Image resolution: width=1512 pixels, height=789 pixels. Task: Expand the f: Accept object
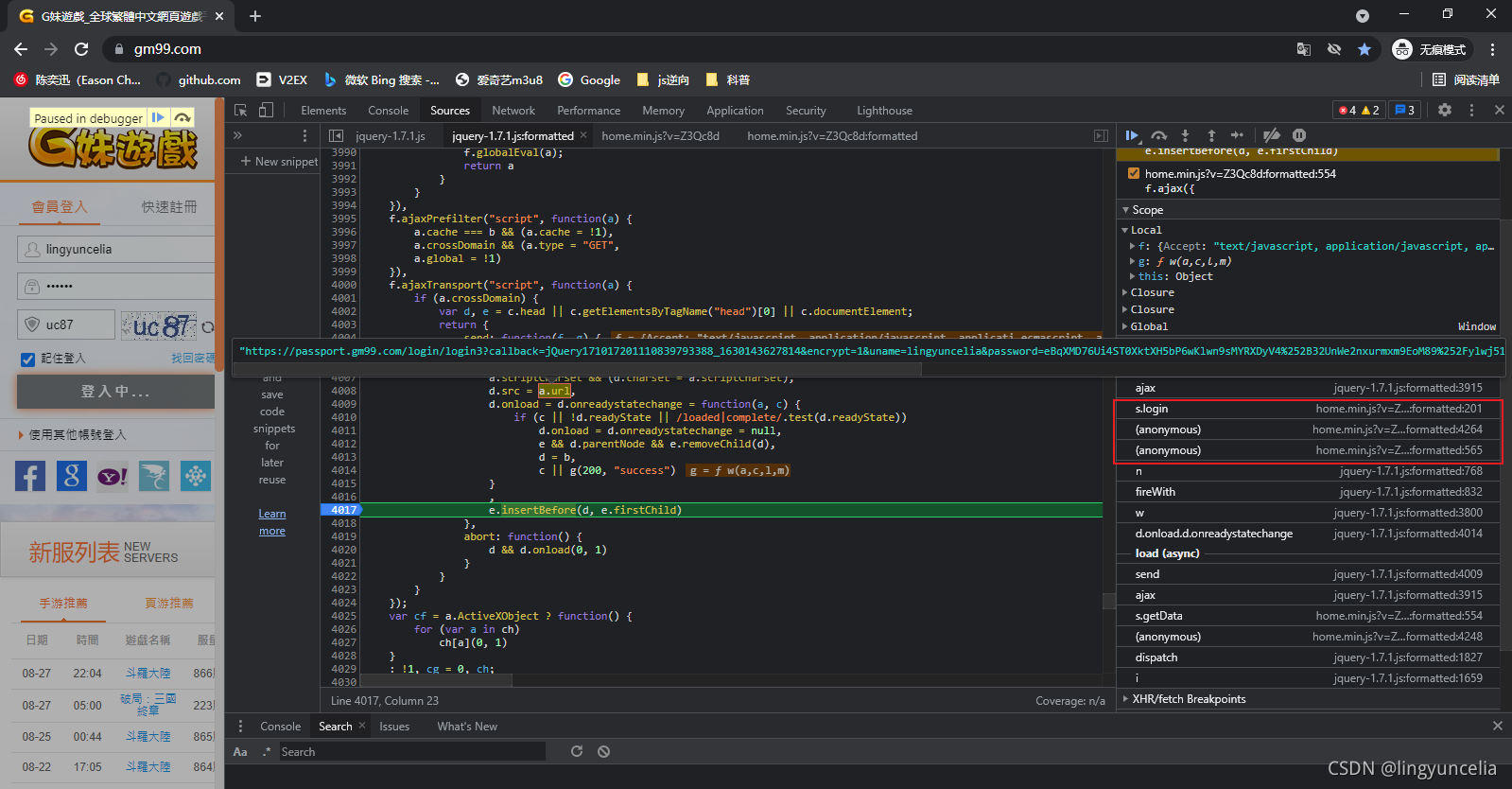(x=1133, y=246)
